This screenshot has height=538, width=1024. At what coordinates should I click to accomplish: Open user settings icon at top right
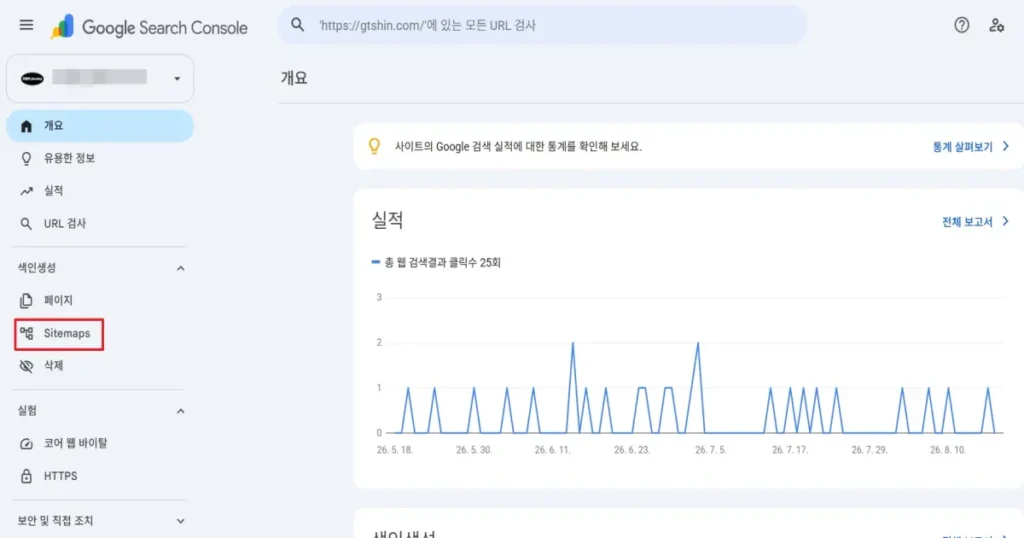click(996, 25)
